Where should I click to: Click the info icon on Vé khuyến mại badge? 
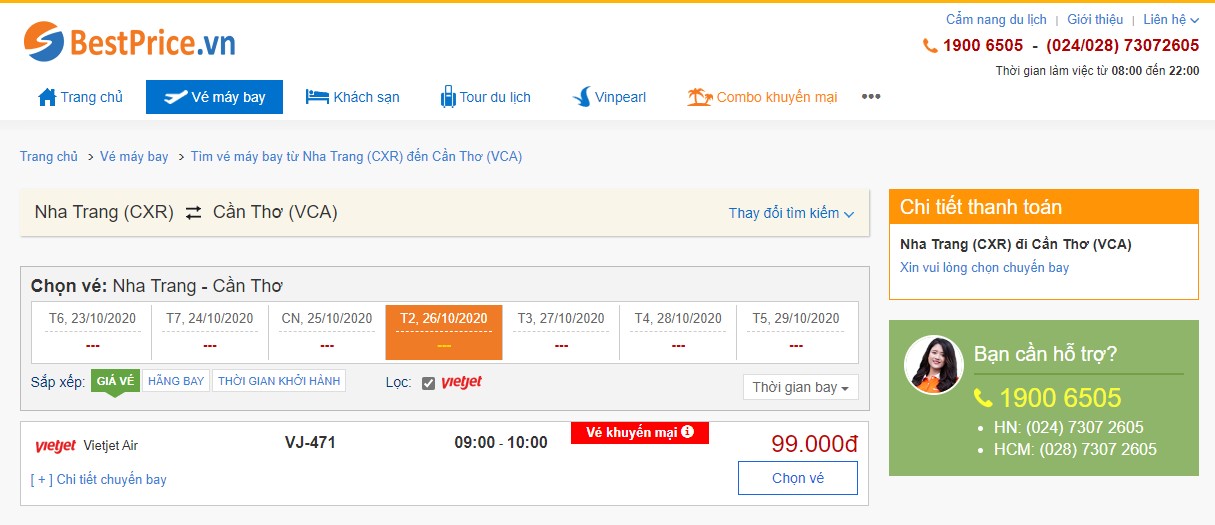(688, 432)
